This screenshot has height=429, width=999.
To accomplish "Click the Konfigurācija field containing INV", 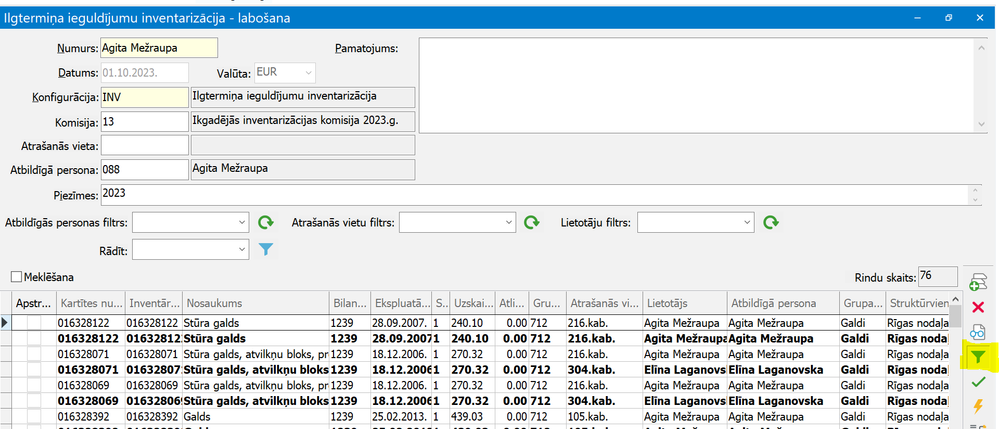I will [x=145, y=97].
